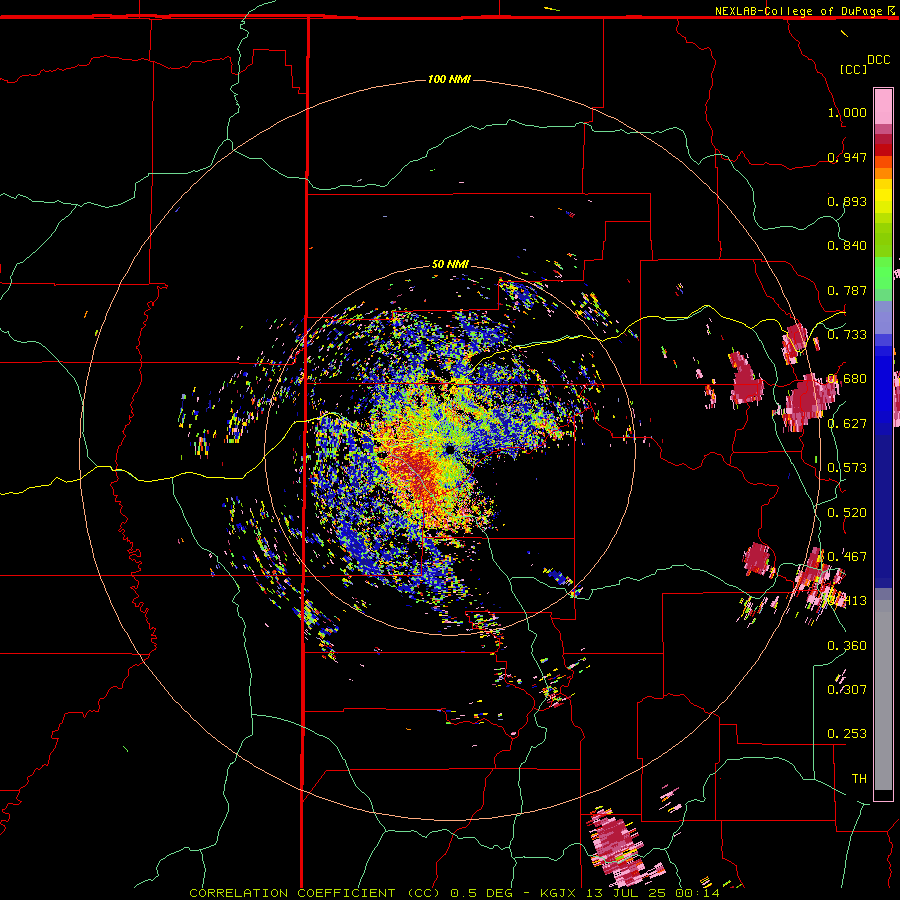Viewport: 900px width, 900px height.
Task: Click the [CC] label above the color bar
Action: tap(854, 69)
